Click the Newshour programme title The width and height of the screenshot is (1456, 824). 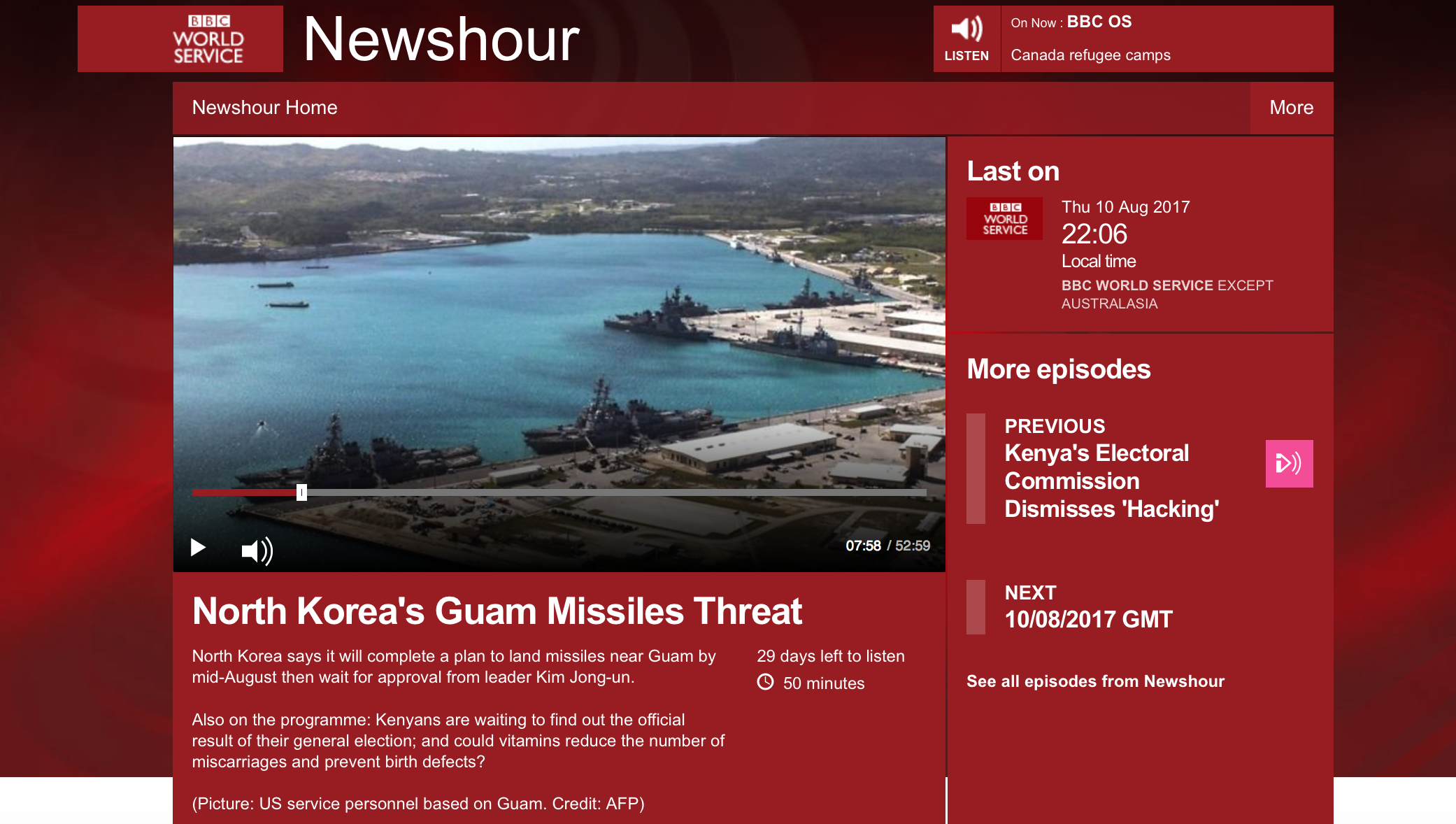coord(441,40)
